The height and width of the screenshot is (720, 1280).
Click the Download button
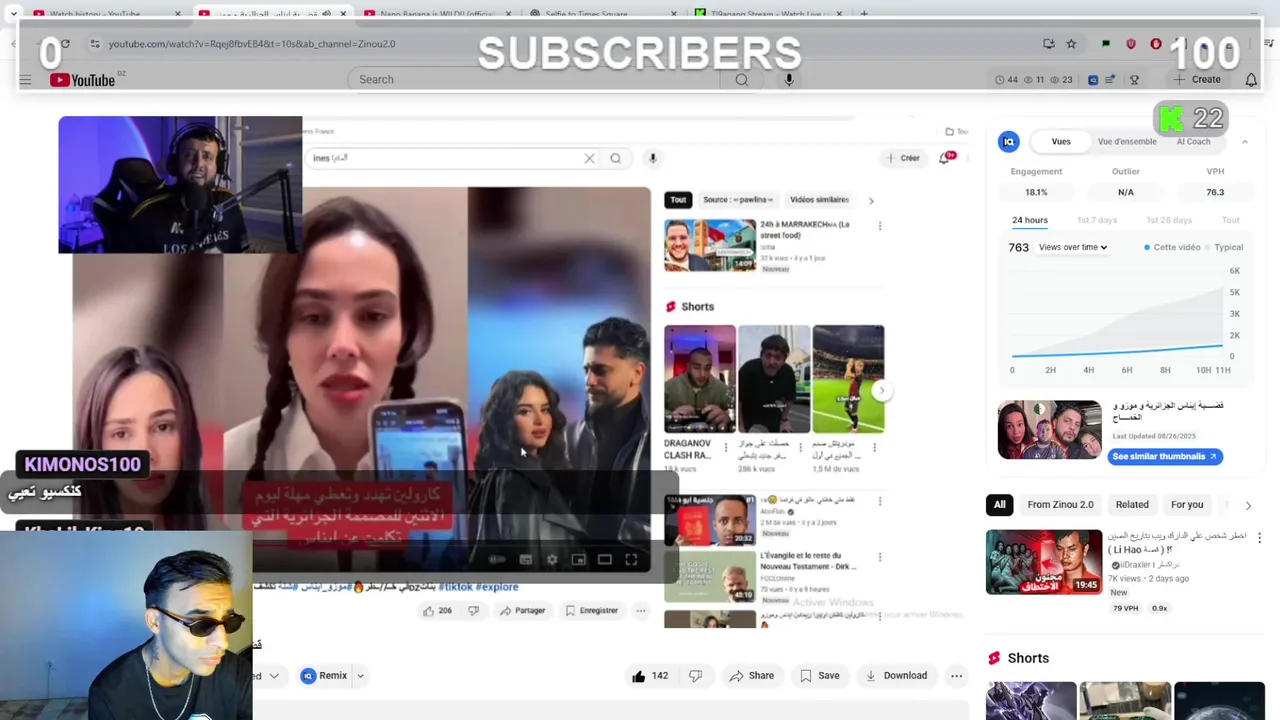tap(896, 676)
